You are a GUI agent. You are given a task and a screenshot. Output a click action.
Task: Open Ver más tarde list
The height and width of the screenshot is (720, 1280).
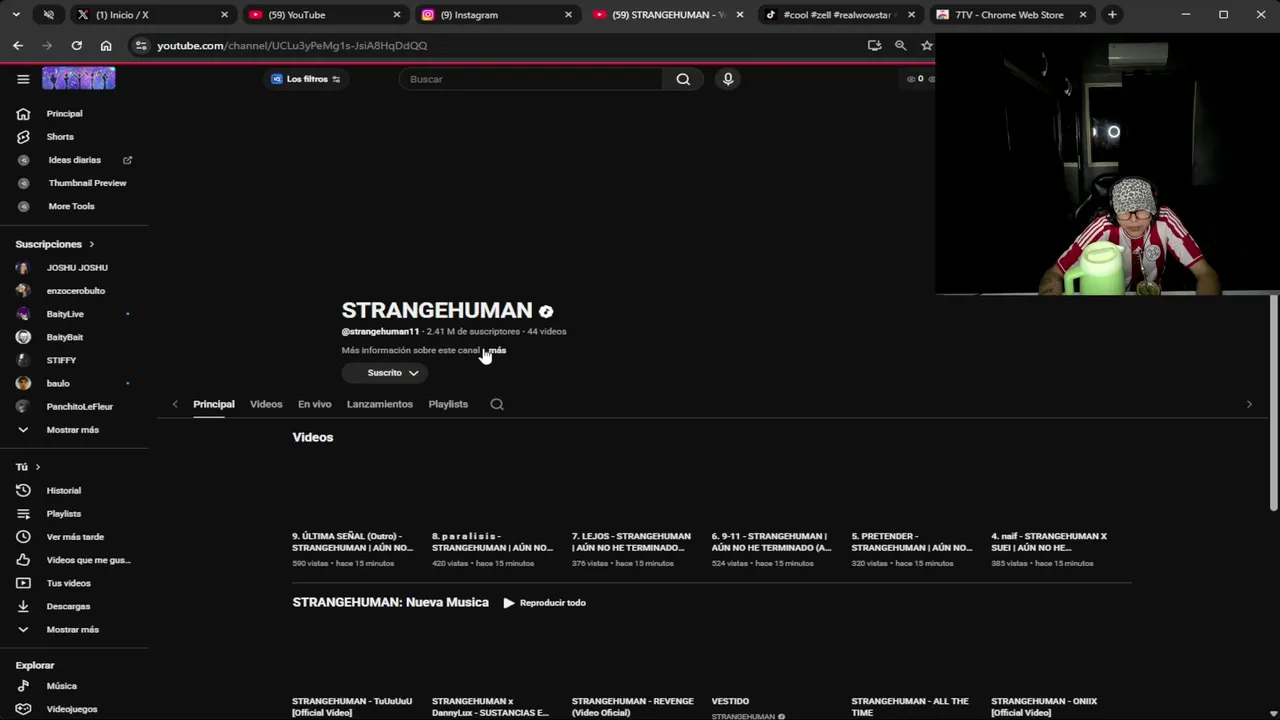point(74,537)
